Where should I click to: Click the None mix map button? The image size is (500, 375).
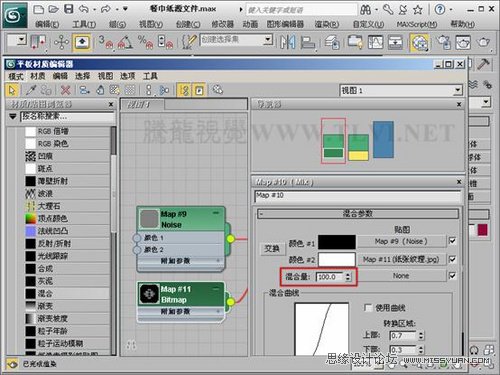click(x=401, y=276)
